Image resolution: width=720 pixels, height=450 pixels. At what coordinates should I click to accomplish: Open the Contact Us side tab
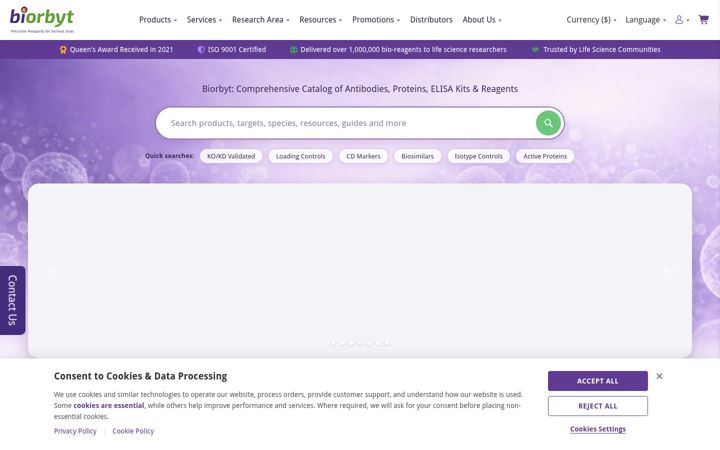12,300
